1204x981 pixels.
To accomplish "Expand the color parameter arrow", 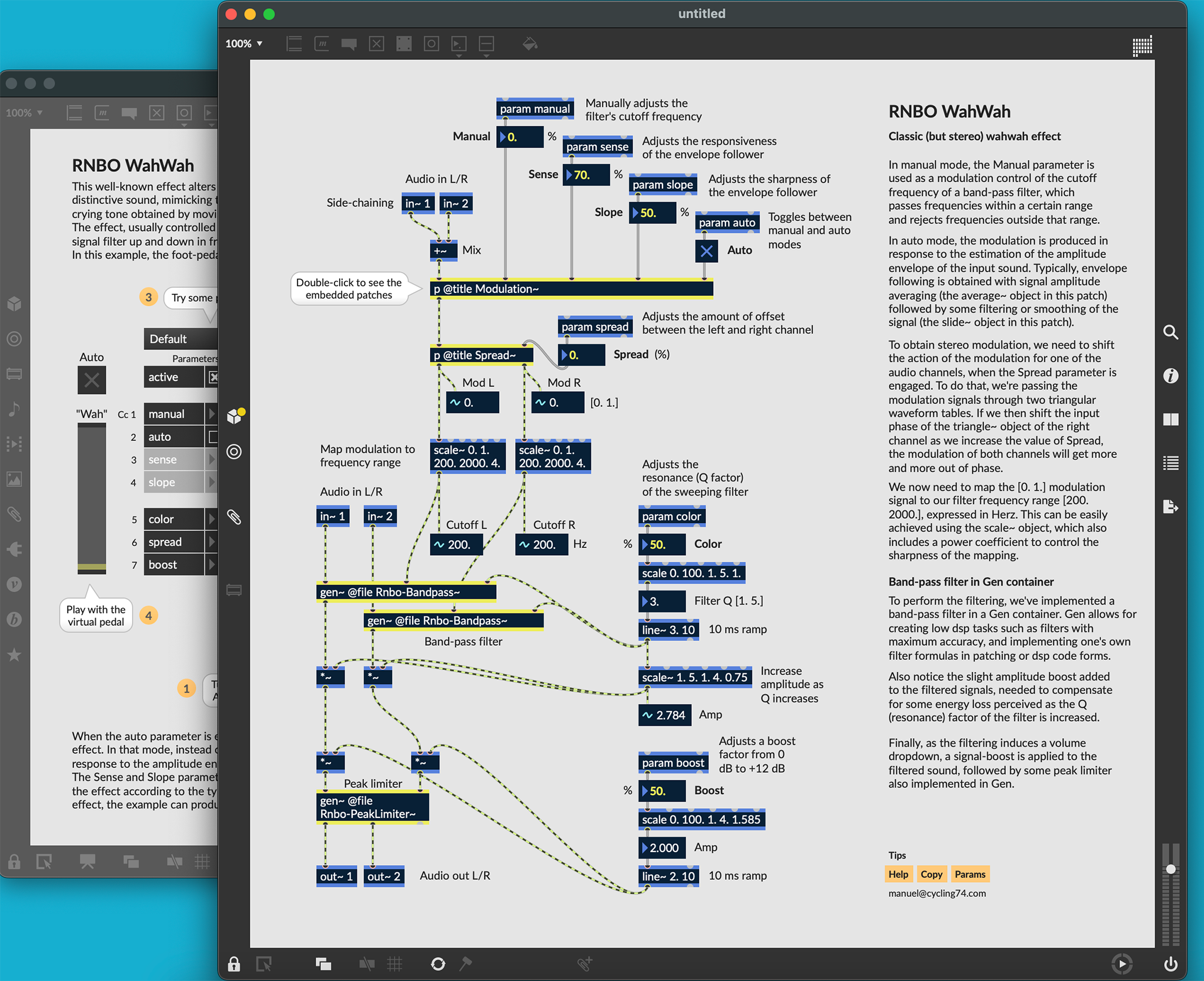I will pos(212,519).
